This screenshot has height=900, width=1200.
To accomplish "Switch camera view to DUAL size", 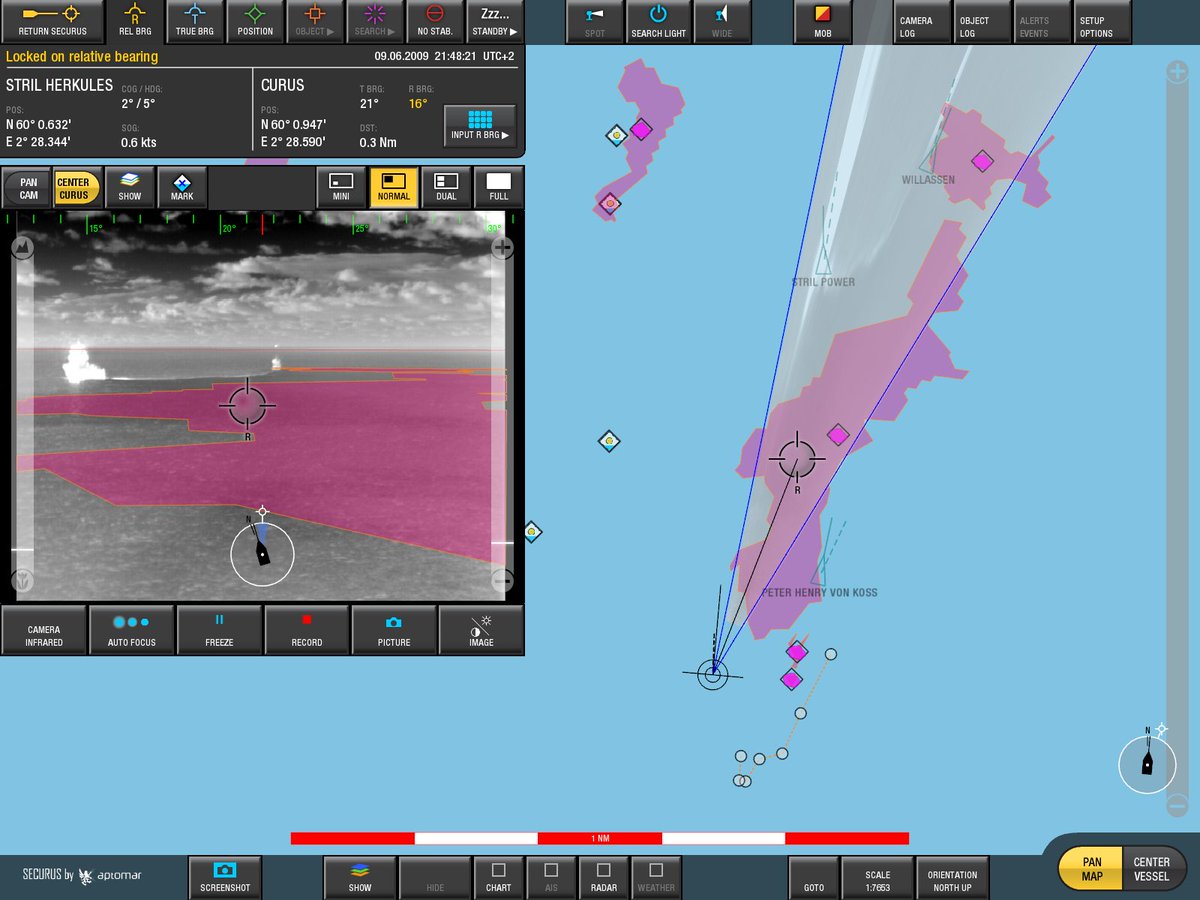I will [446, 186].
